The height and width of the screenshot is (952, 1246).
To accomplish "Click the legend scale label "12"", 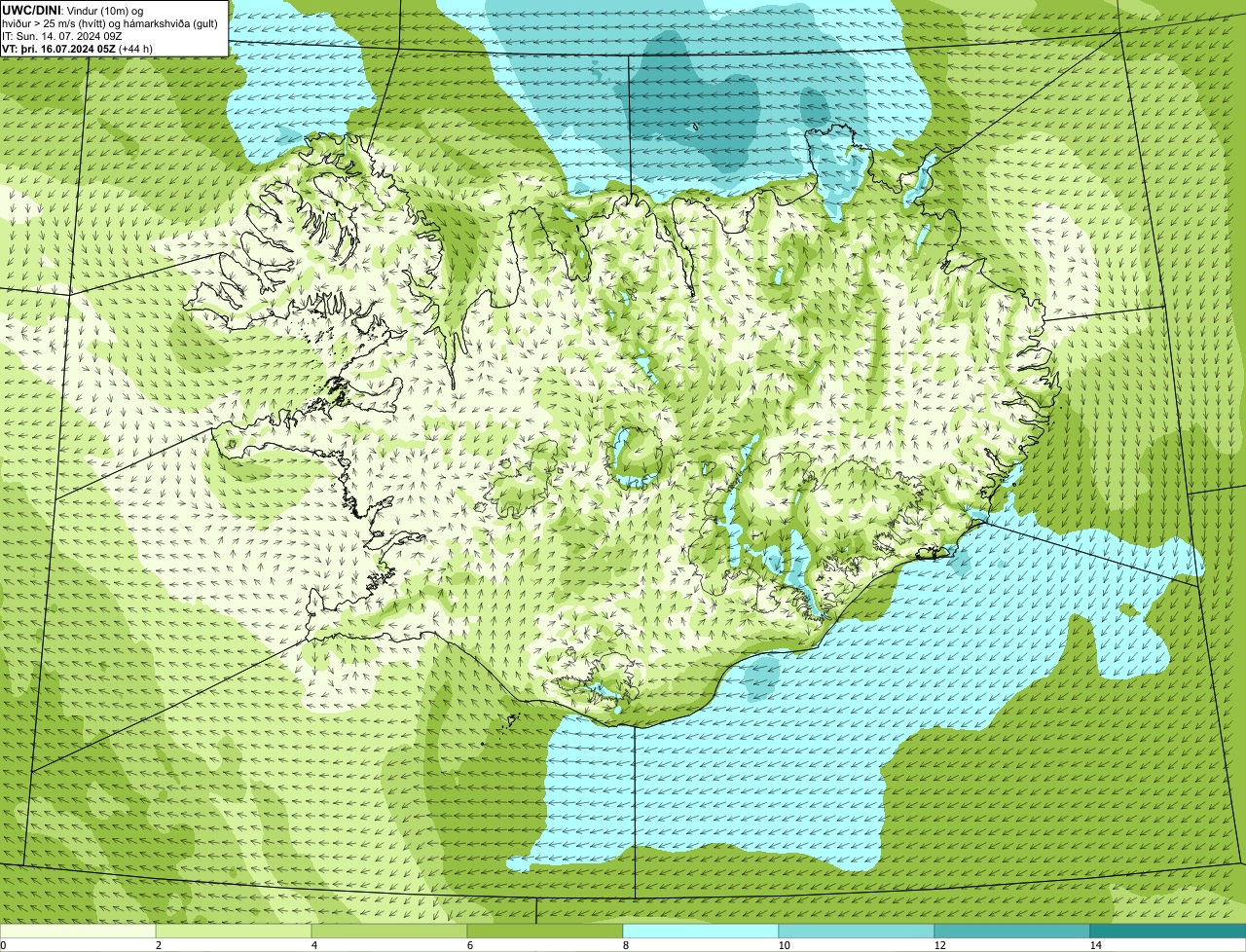I will click(939, 945).
